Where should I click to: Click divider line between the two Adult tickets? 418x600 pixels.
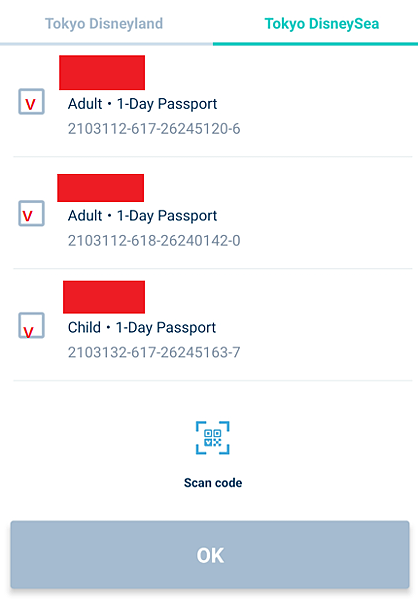213,157
